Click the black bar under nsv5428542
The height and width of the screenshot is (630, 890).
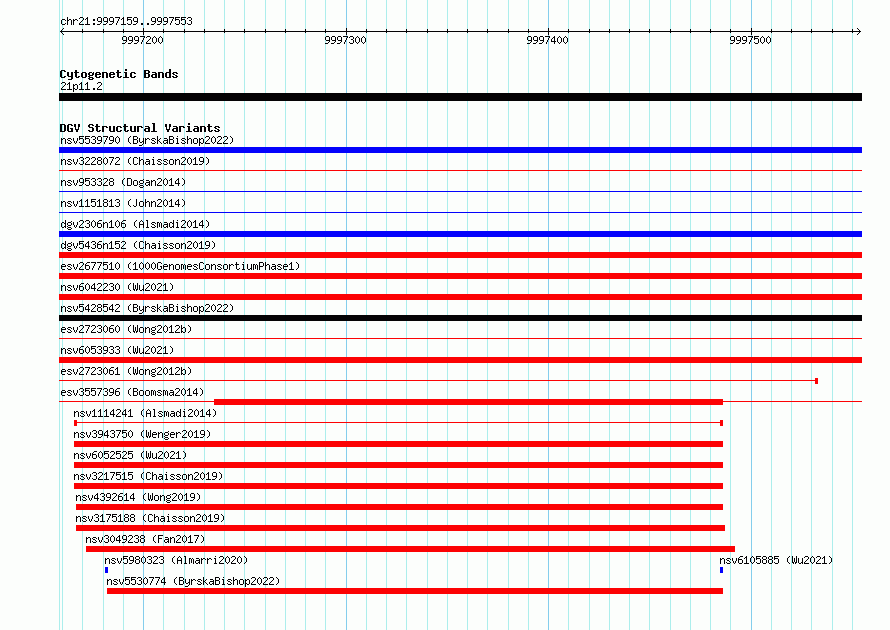460,318
